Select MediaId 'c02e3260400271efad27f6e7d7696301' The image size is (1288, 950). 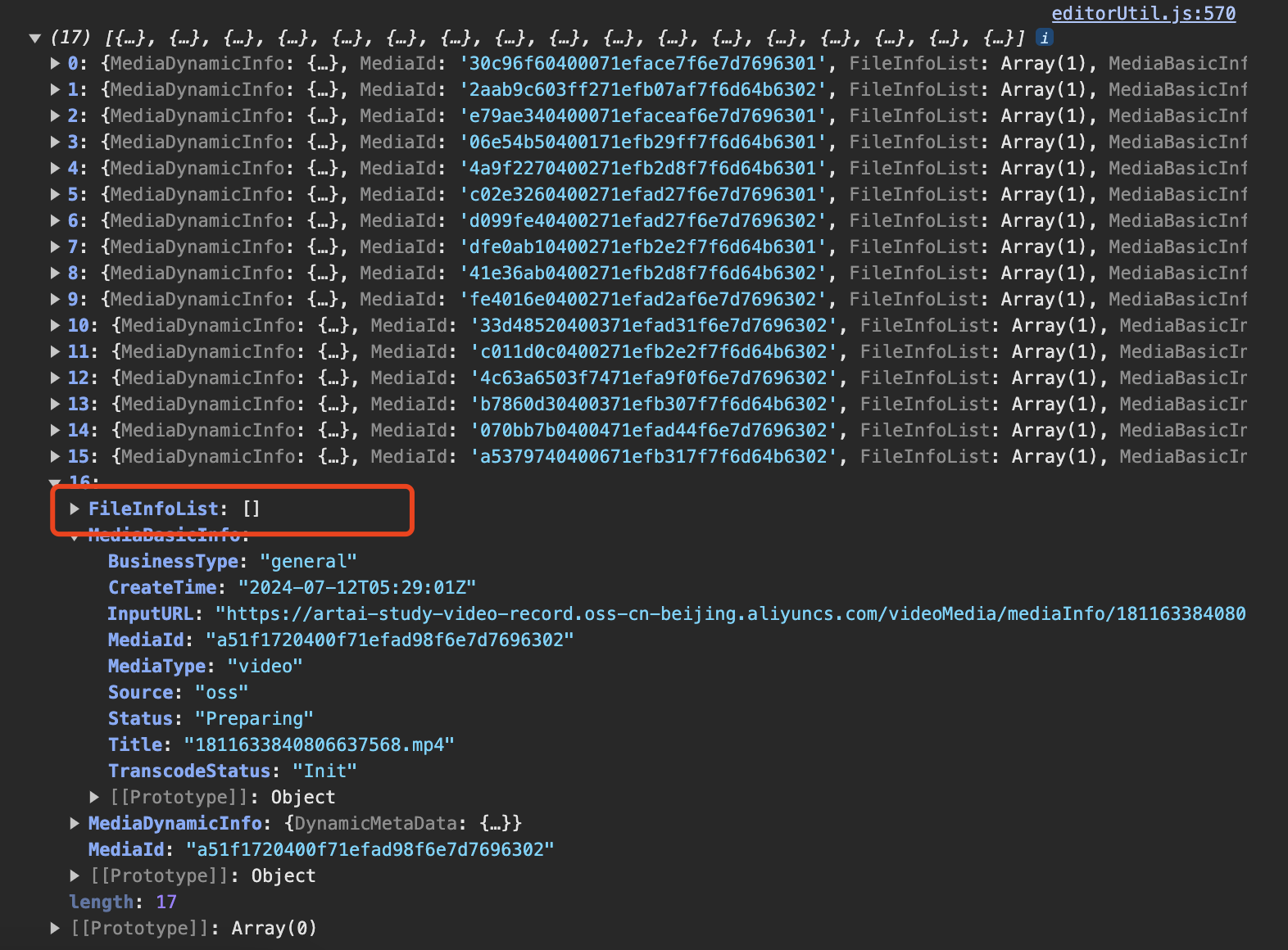[x=642, y=194]
